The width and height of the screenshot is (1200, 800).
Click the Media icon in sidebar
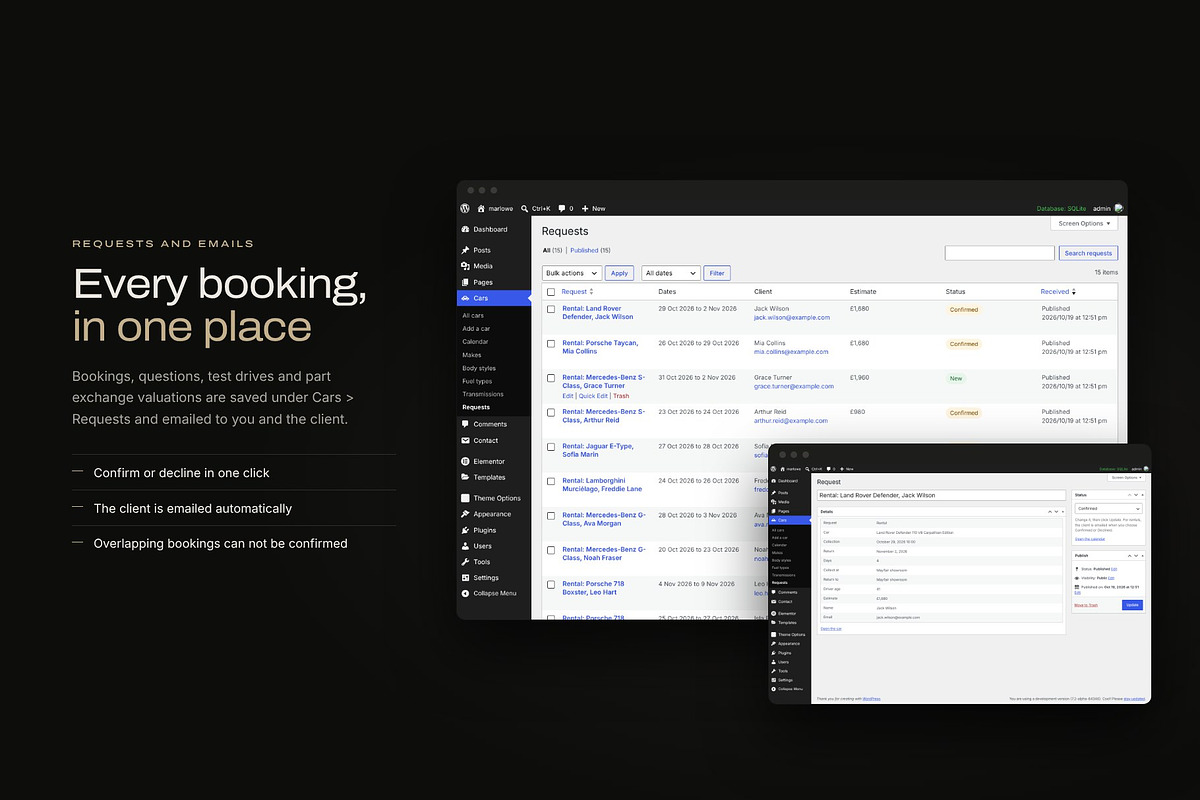[466, 266]
